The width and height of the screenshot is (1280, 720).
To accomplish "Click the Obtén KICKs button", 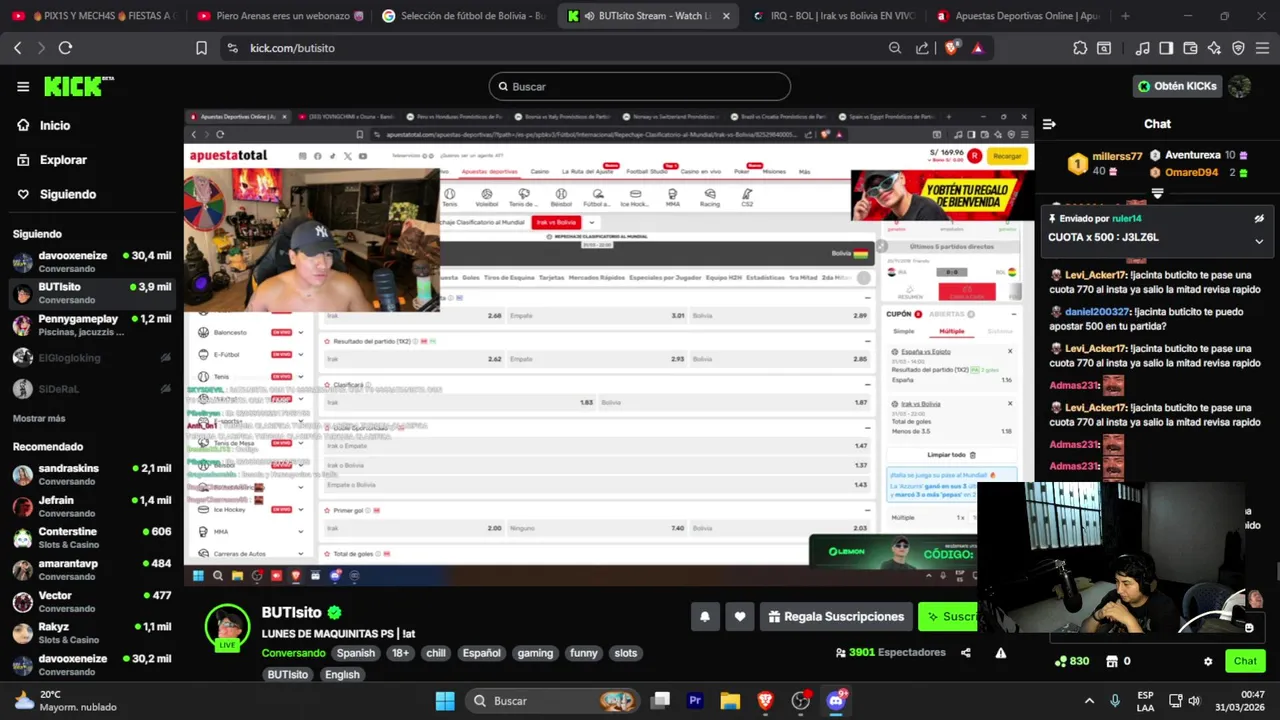I will point(1177,86).
